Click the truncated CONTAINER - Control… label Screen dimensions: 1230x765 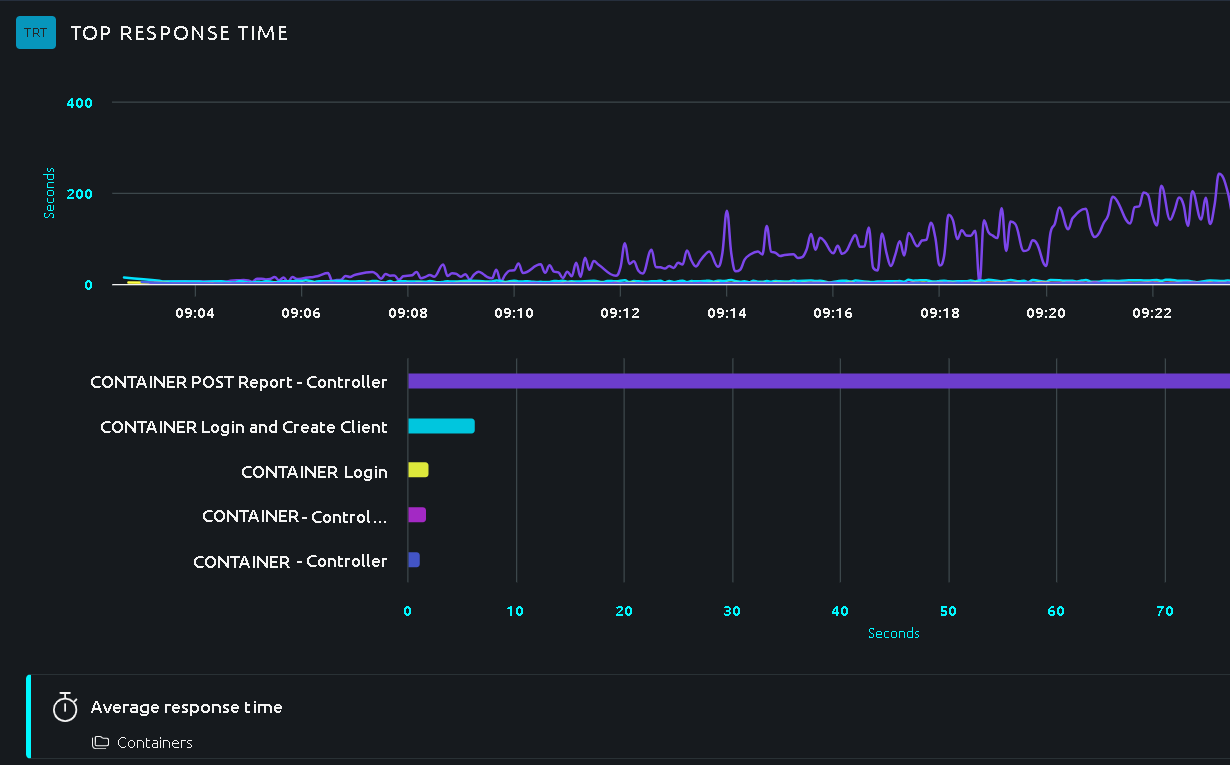pos(294,517)
